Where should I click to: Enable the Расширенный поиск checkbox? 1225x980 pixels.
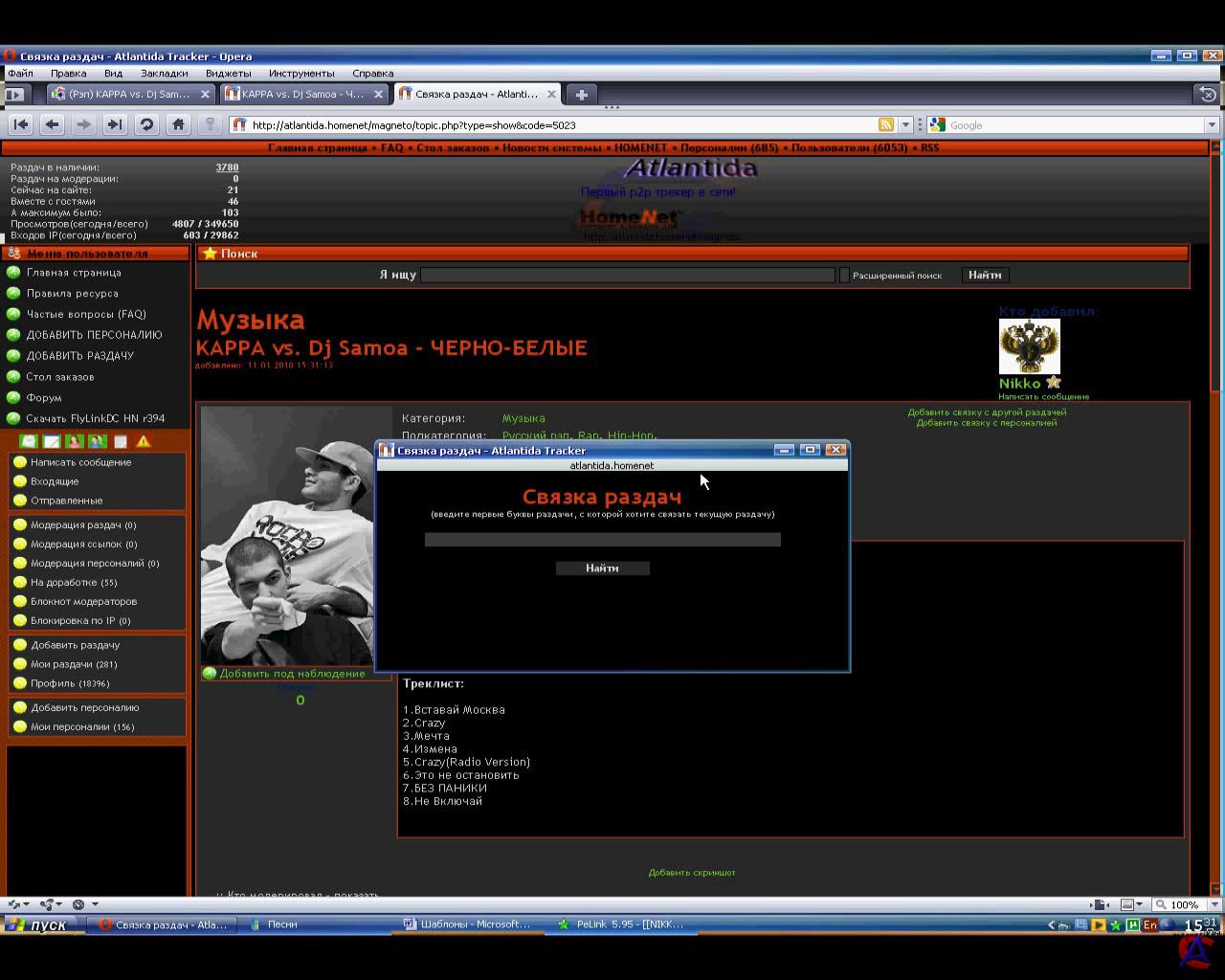click(844, 276)
